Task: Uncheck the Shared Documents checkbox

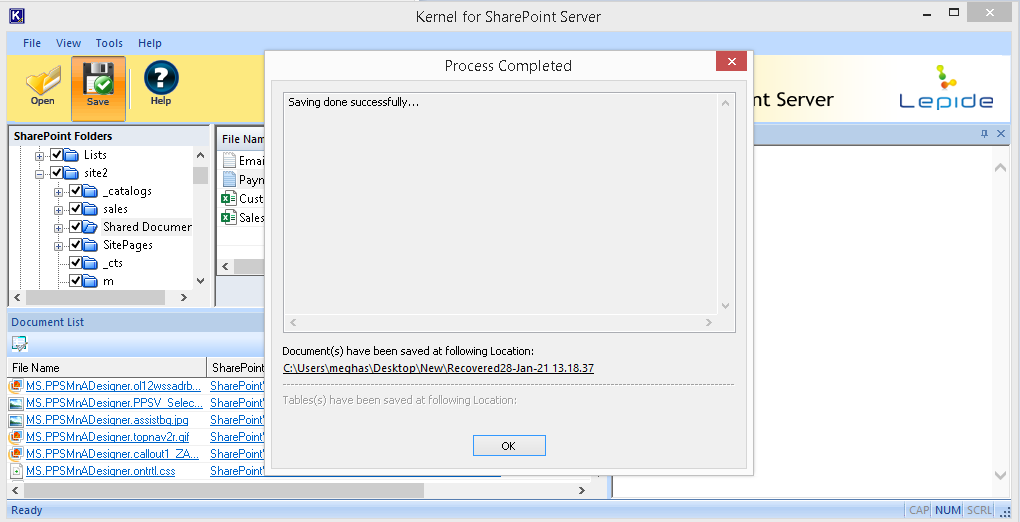Action: coord(75,227)
